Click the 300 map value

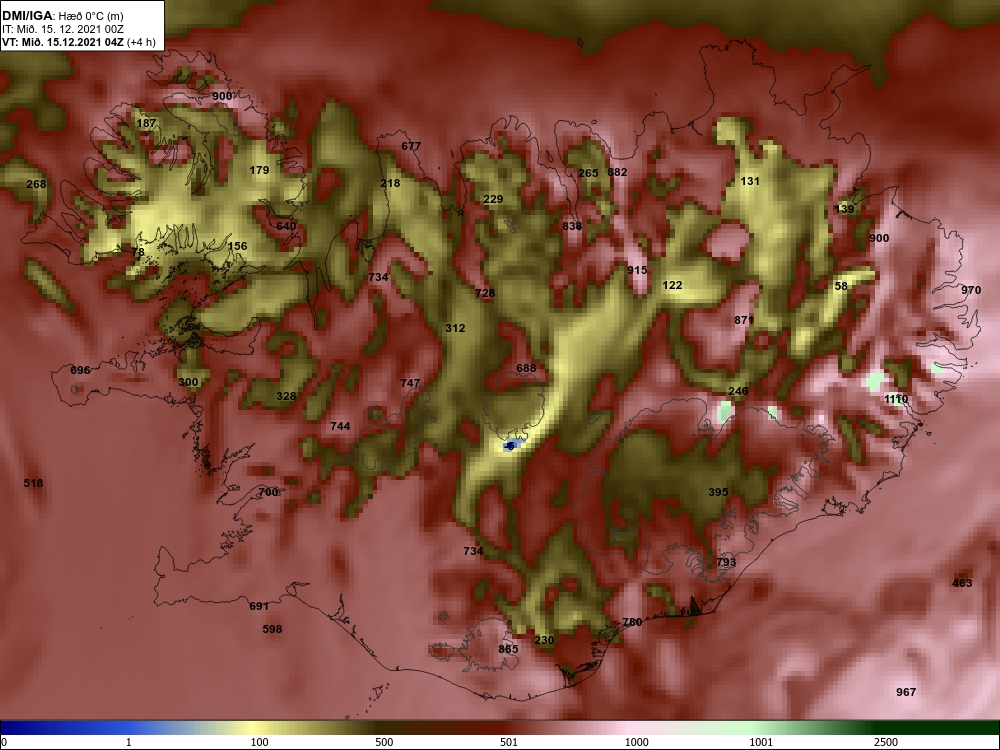188,383
